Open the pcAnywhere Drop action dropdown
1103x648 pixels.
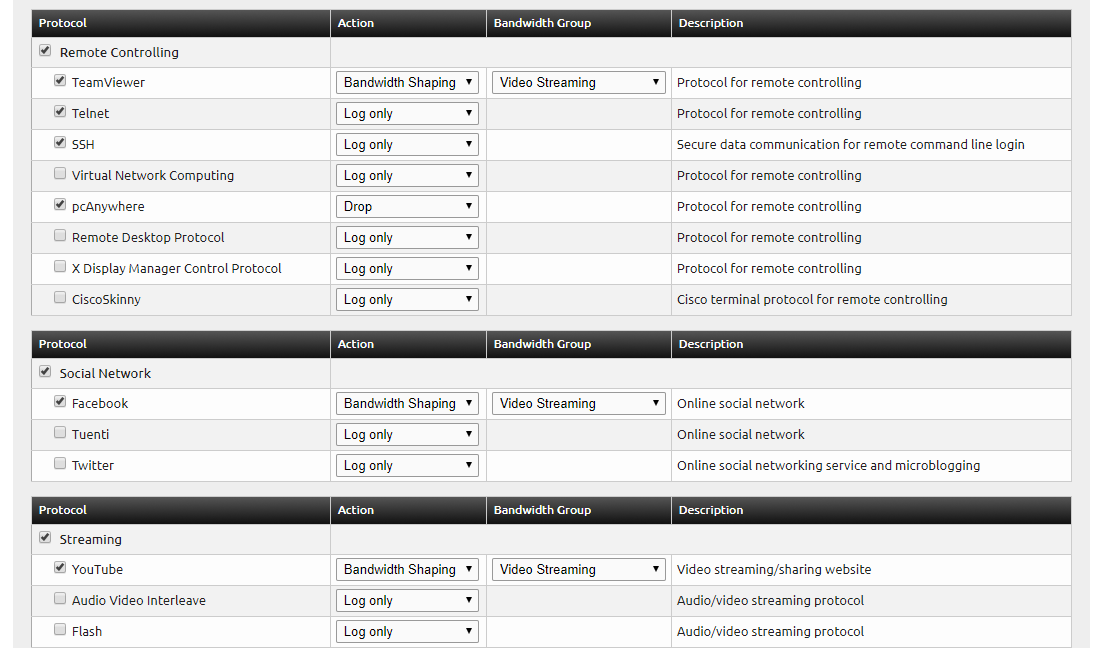pos(407,206)
